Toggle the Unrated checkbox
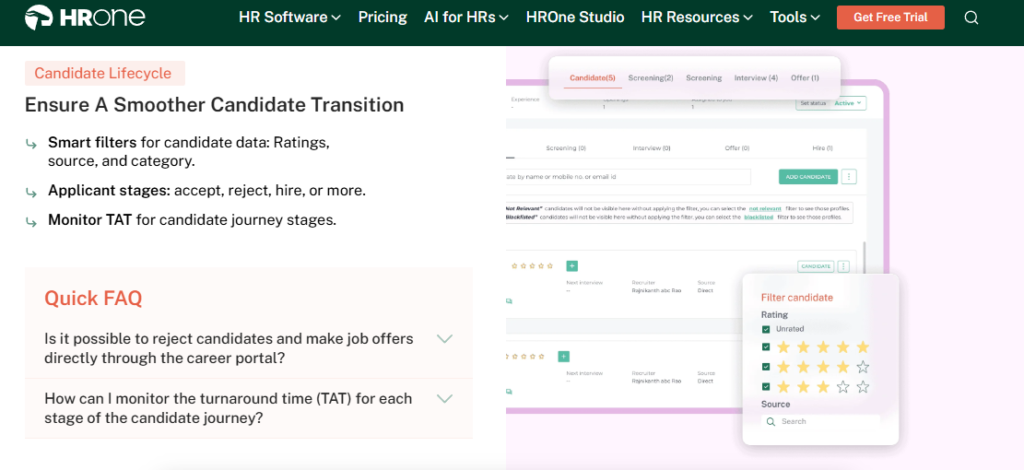This screenshot has width=1024, height=470. [766, 329]
